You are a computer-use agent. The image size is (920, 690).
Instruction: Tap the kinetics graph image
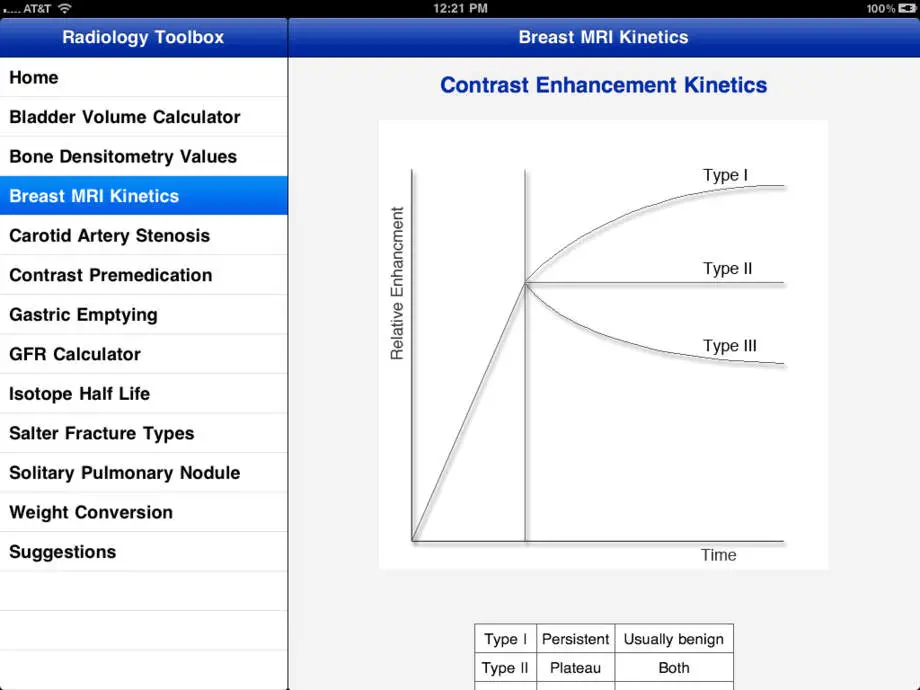[x=603, y=344]
